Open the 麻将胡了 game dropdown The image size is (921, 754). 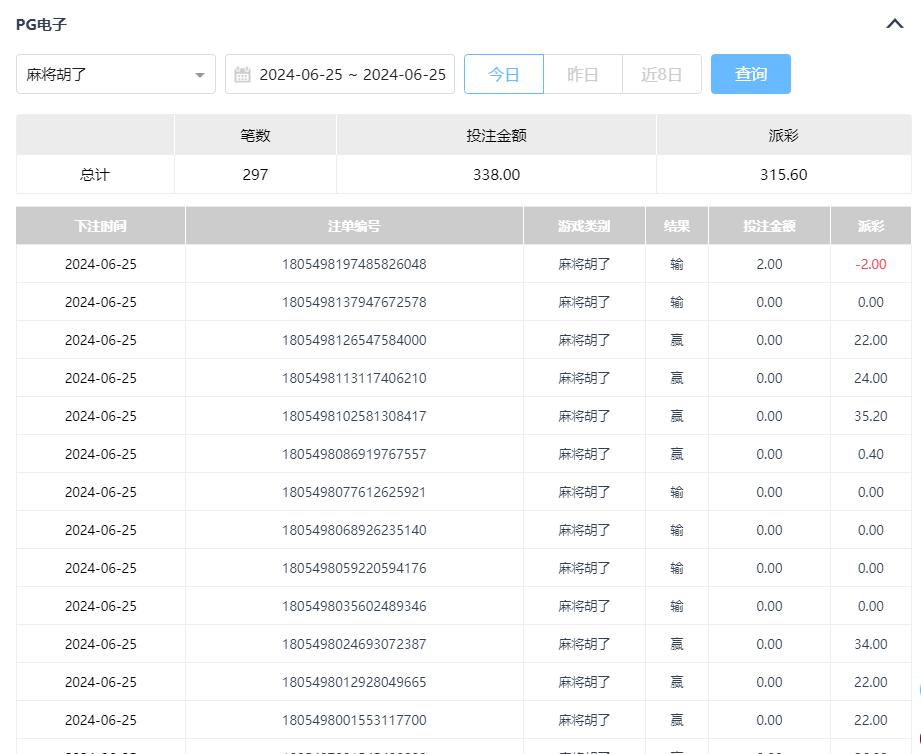pos(115,74)
